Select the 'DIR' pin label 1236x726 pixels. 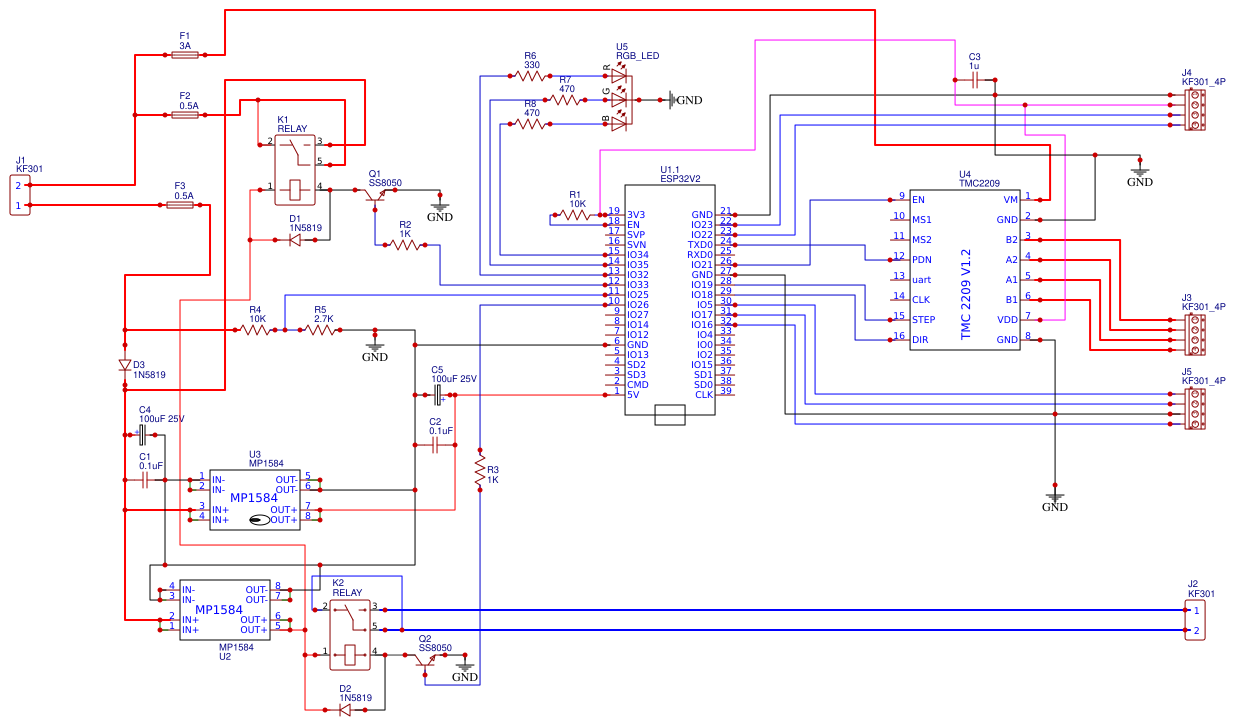point(921,340)
